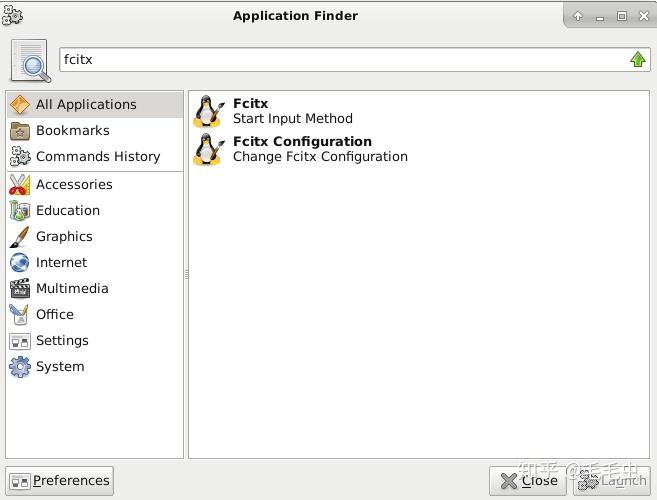Select the Settings category
This screenshot has height=500, width=657.
62,341
